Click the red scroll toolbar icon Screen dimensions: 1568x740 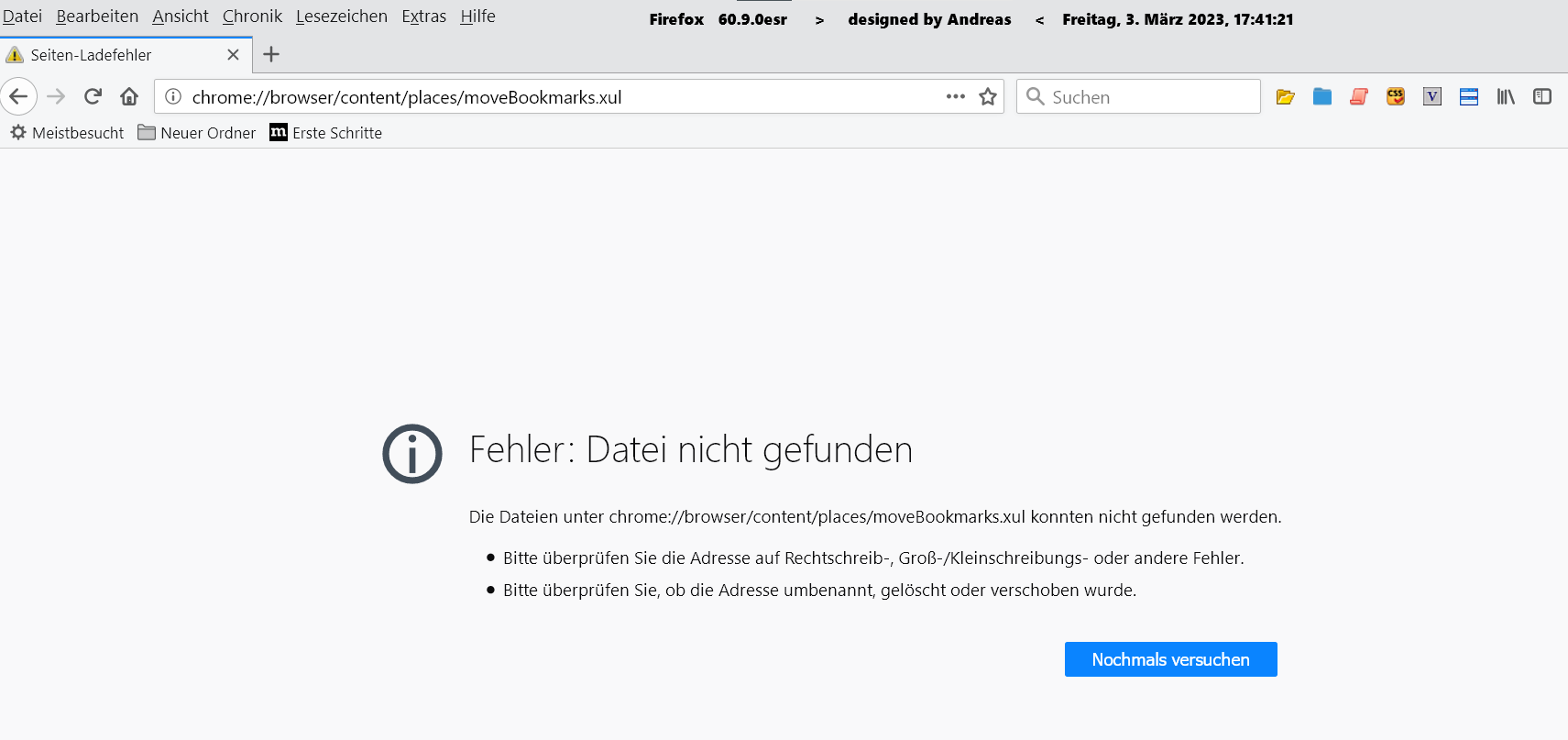(x=1358, y=96)
